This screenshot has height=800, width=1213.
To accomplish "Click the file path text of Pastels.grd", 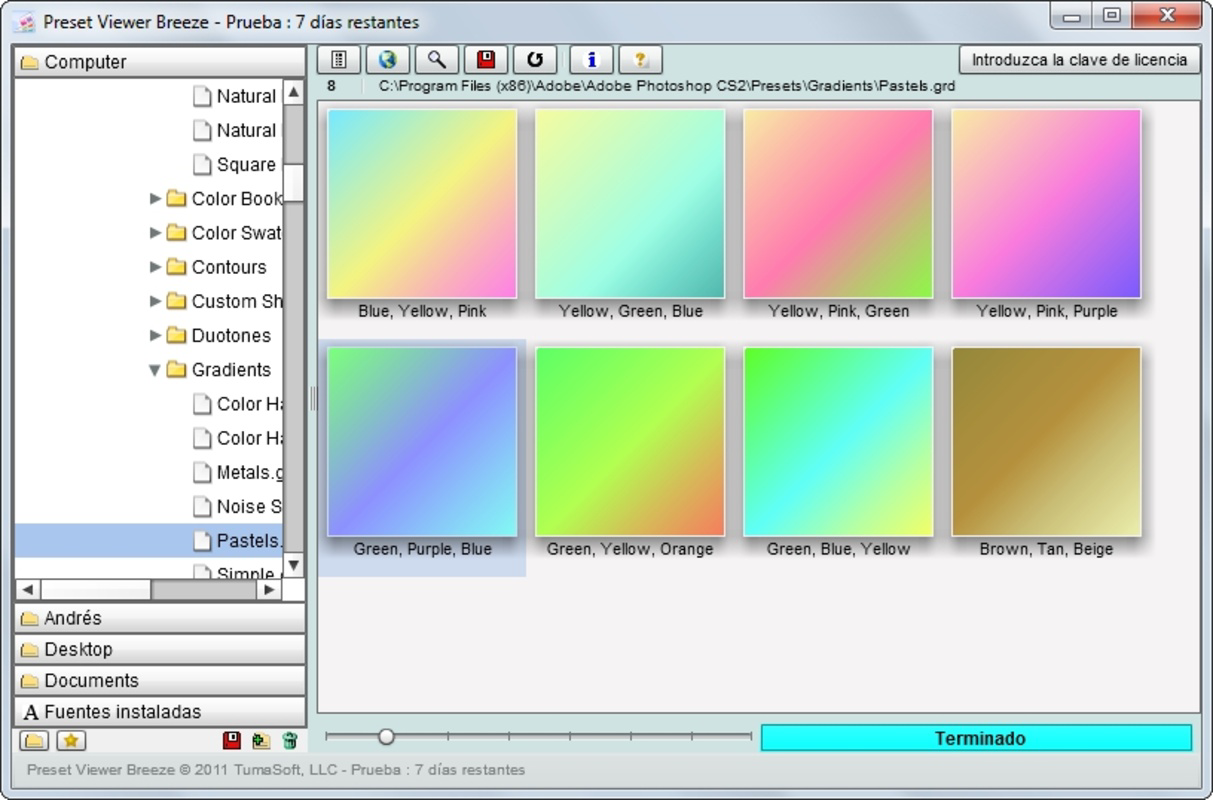I will tap(667, 86).
